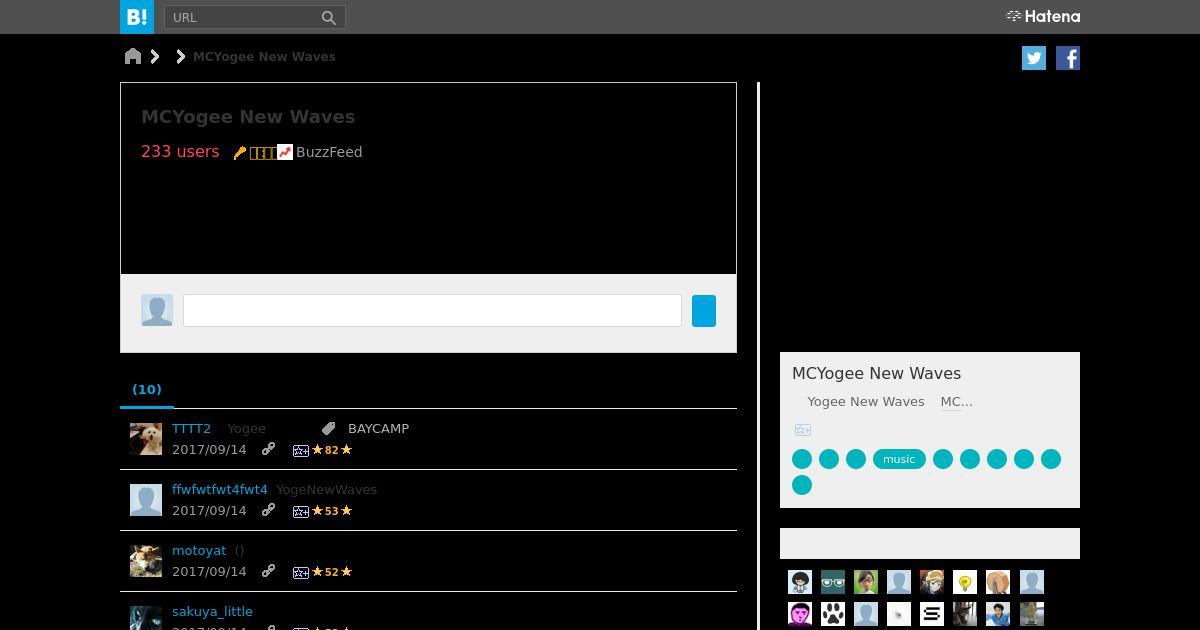Screen dimensions: 1200x630
Task: Click the paw print avatar in sidebar
Action: pos(833,614)
